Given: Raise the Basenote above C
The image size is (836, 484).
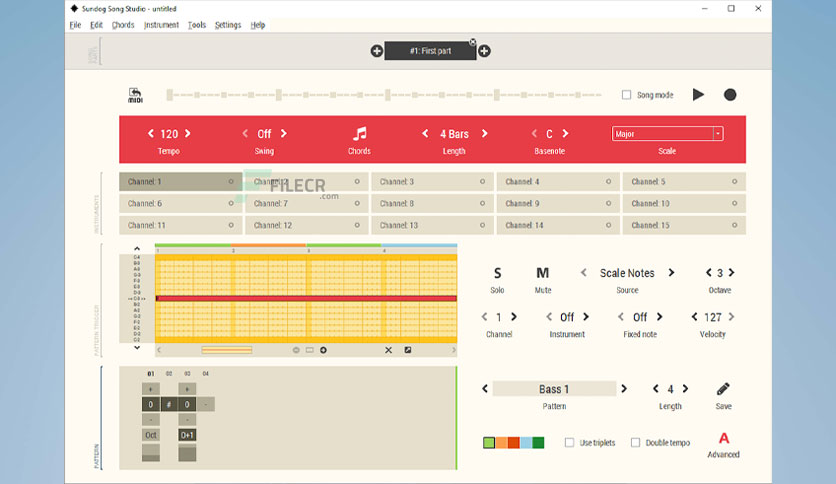Looking at the screenshot, I should (x=565, y=133).
